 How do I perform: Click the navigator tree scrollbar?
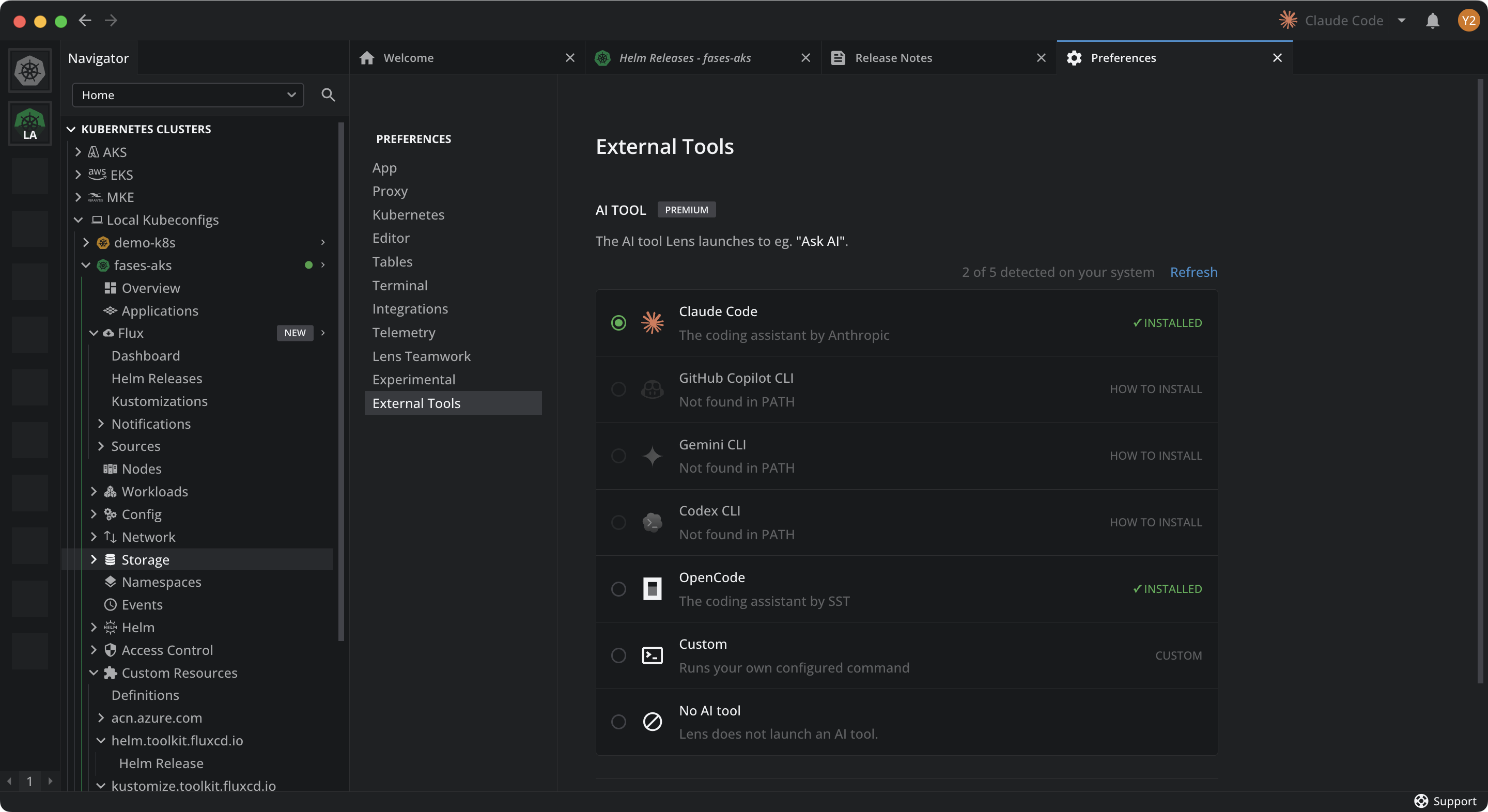click(341, 381)
